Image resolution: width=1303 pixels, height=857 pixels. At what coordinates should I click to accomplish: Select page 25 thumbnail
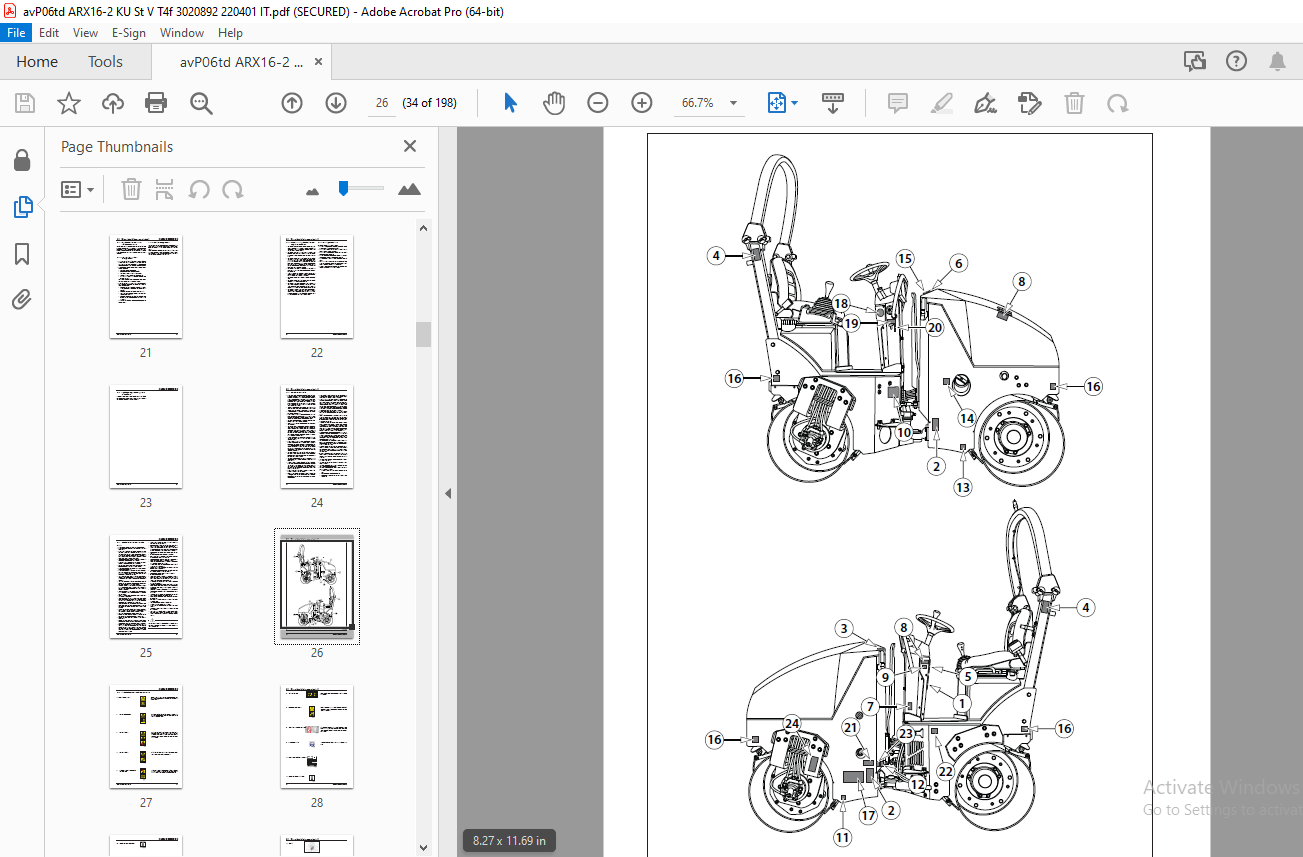(146, 587)
